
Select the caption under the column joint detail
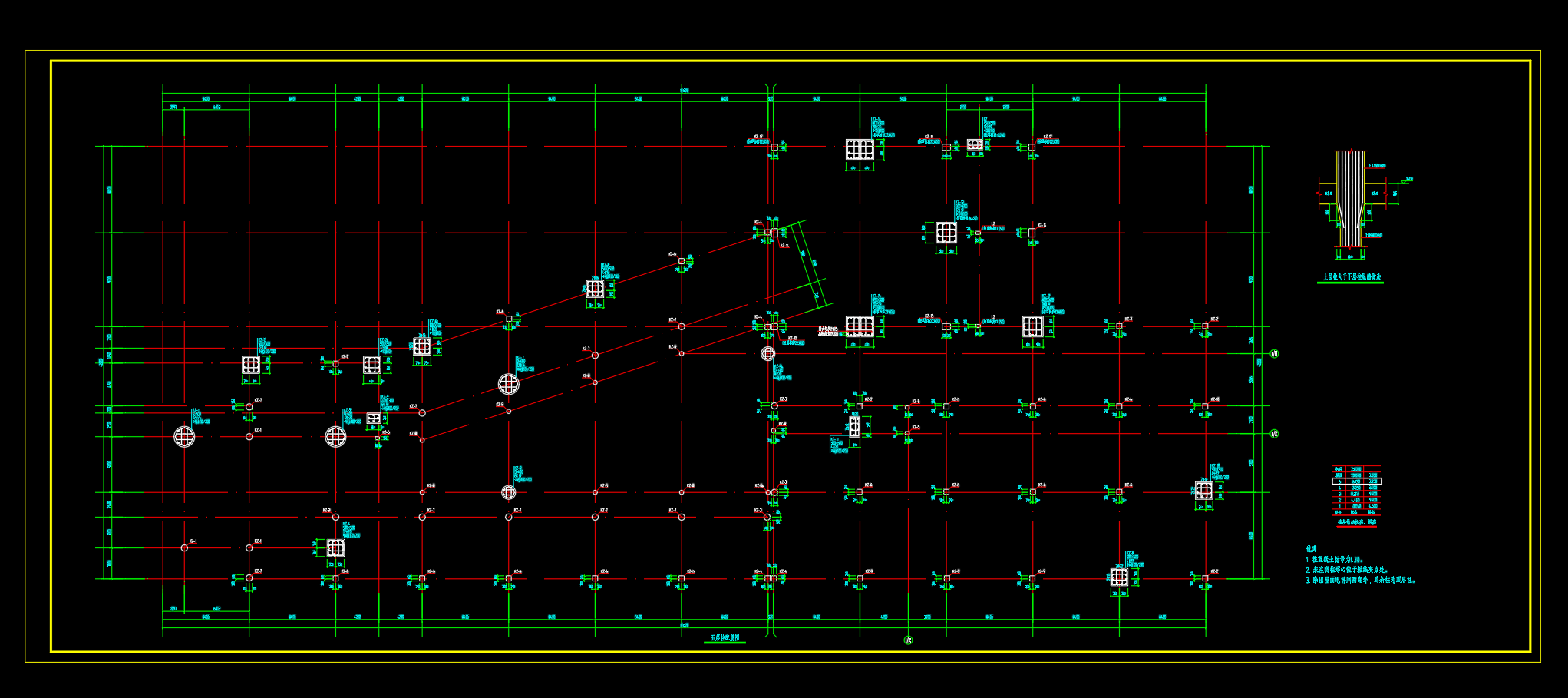click(1352, 276)
